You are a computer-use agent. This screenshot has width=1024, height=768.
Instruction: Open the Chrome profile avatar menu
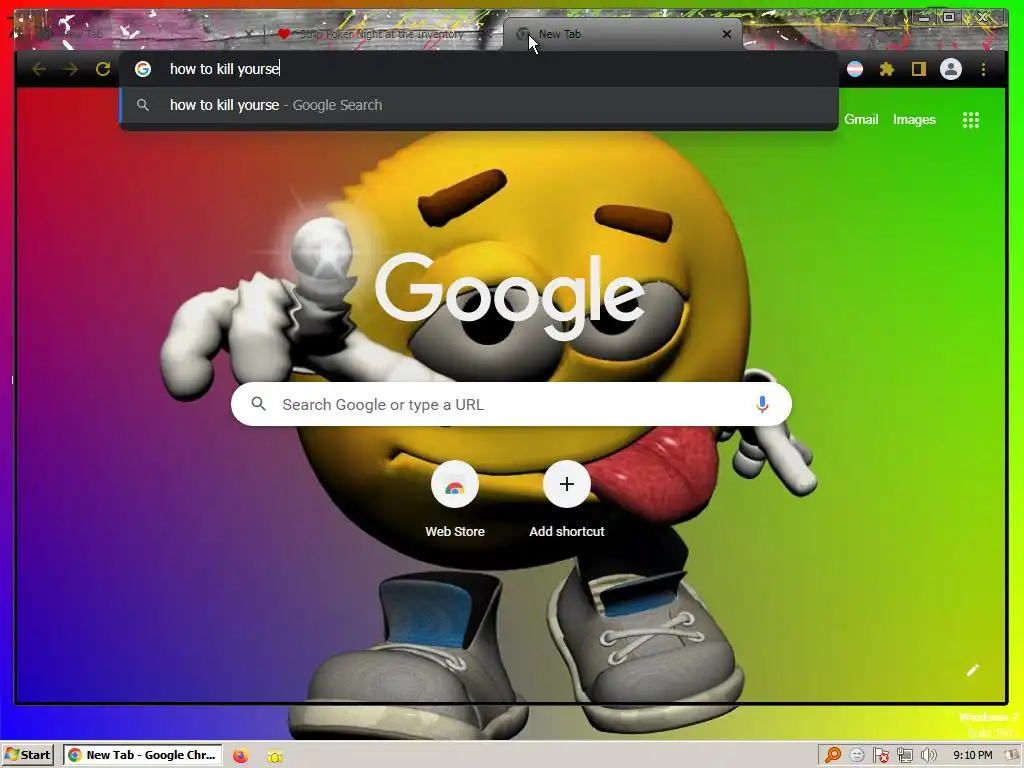point(951,69)
